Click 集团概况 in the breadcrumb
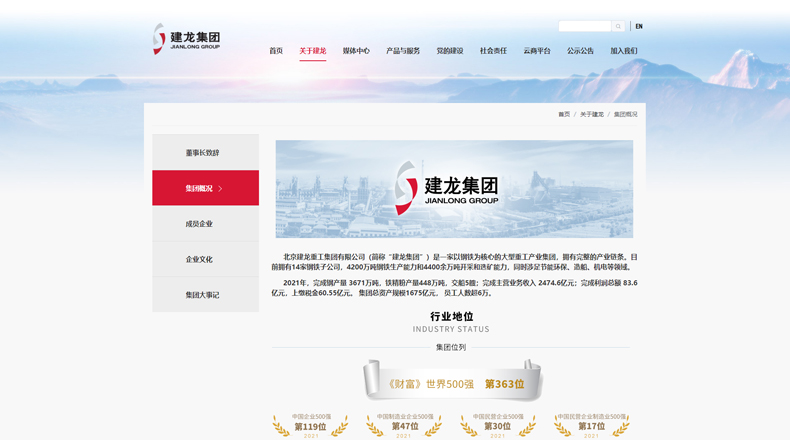Viewport: 790px width, 440px height. (x=625, y=114)
